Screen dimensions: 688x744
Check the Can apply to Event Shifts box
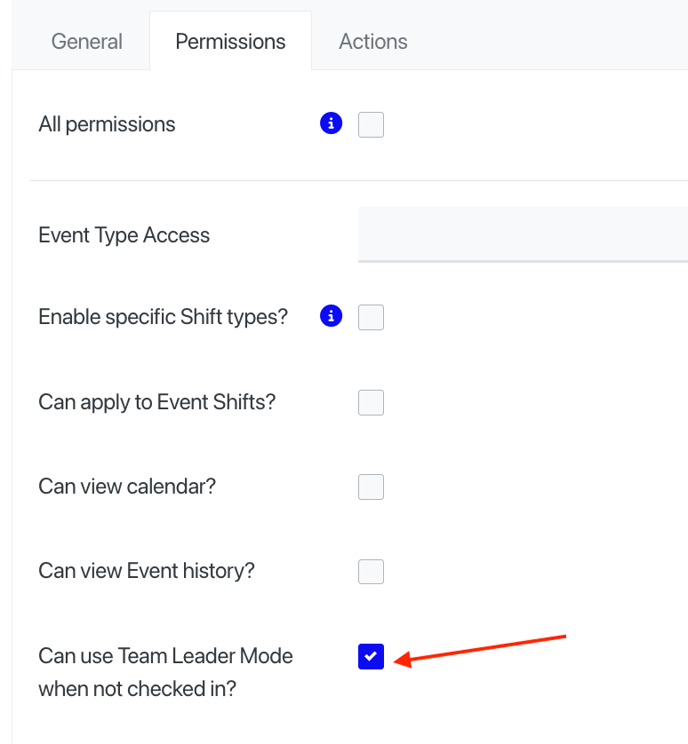(x=371, y=402)
